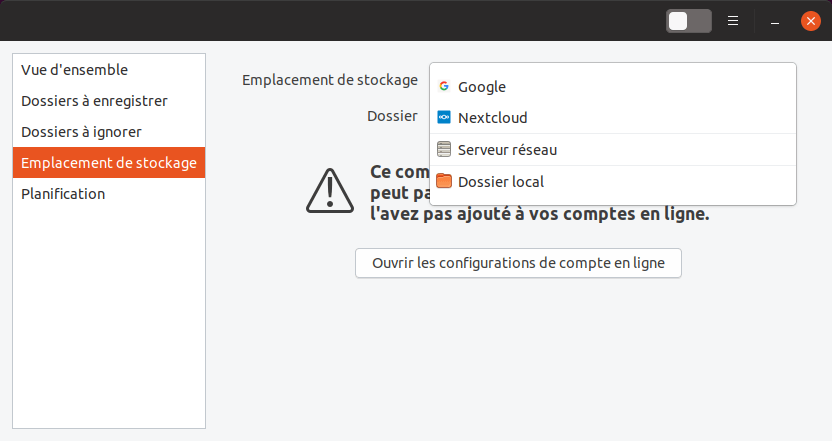Click the blue Nextcloud icon

pyautogui.click(x=444, y=118)
